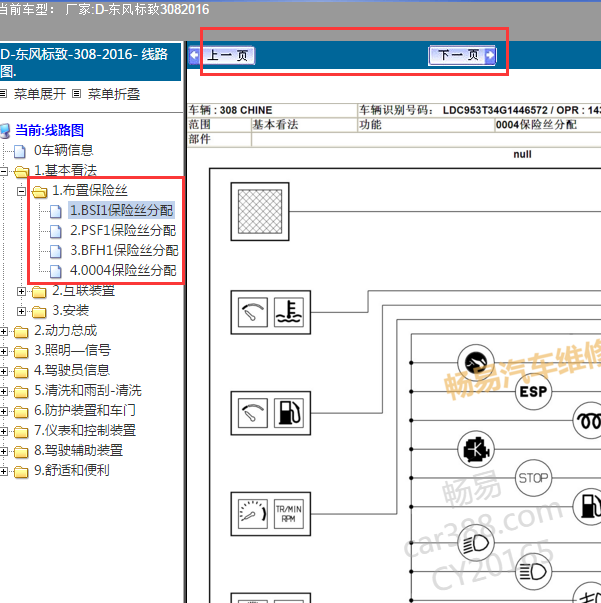Click the speedometer dial symbol near RPM

[253, 514]
